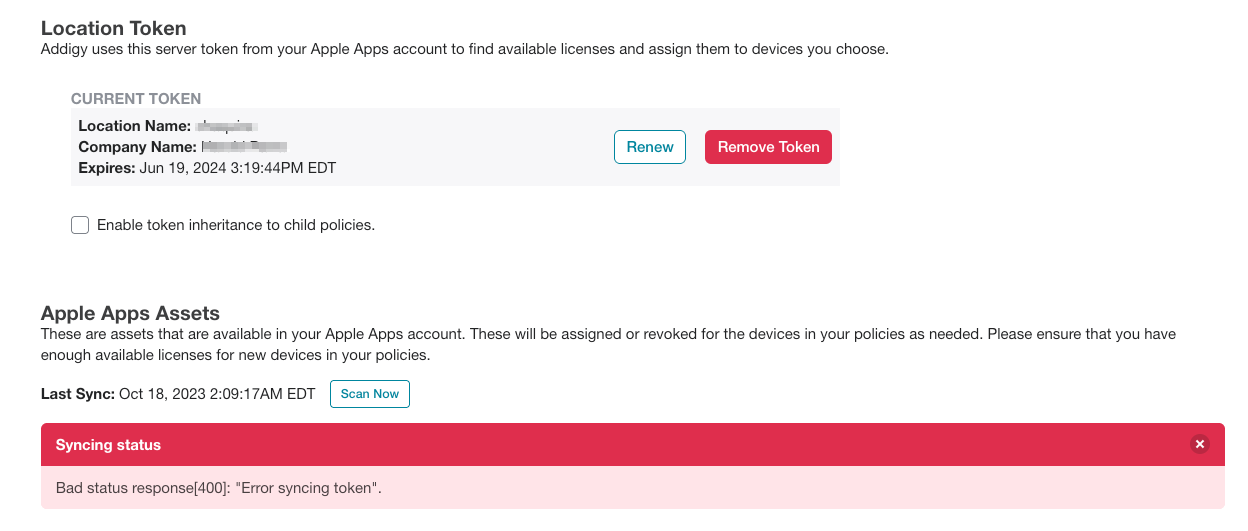Click the Company Name label
The height and width of the screenshot is (531, 1248).
click(138, 147)
